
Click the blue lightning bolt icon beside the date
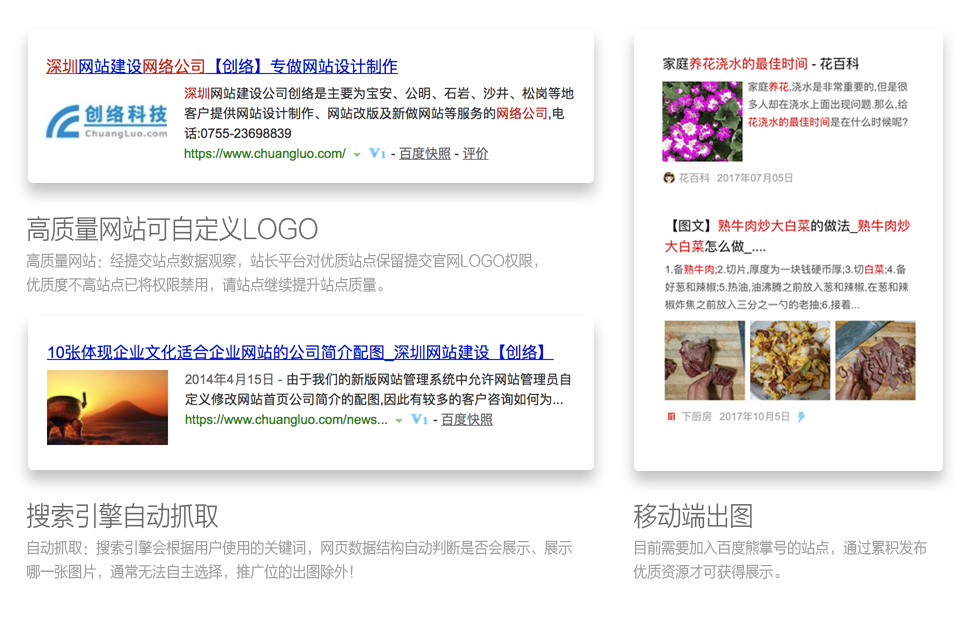point(802,415)
